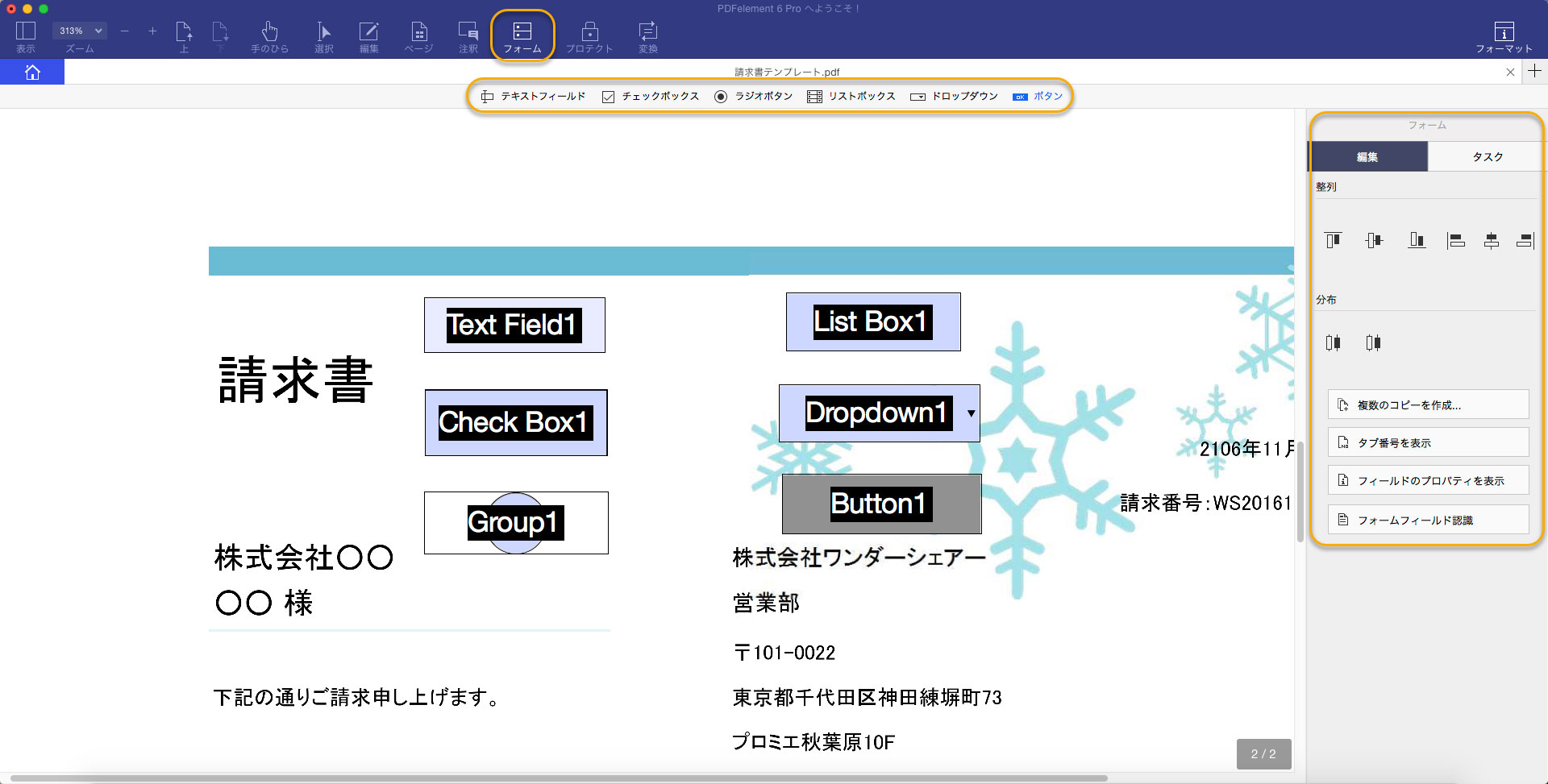This screenshot has width=1548, height=784.
Task: Open the 表示 view panel icon
Action: click(26, 36)
